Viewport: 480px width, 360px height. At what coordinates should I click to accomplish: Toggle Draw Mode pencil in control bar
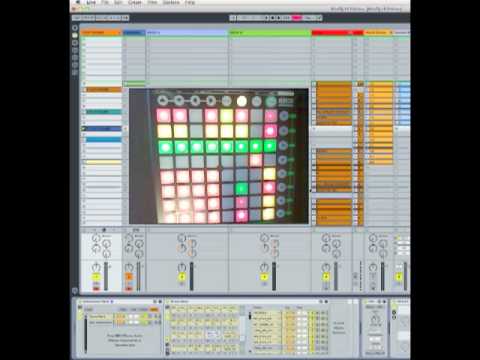319,18
